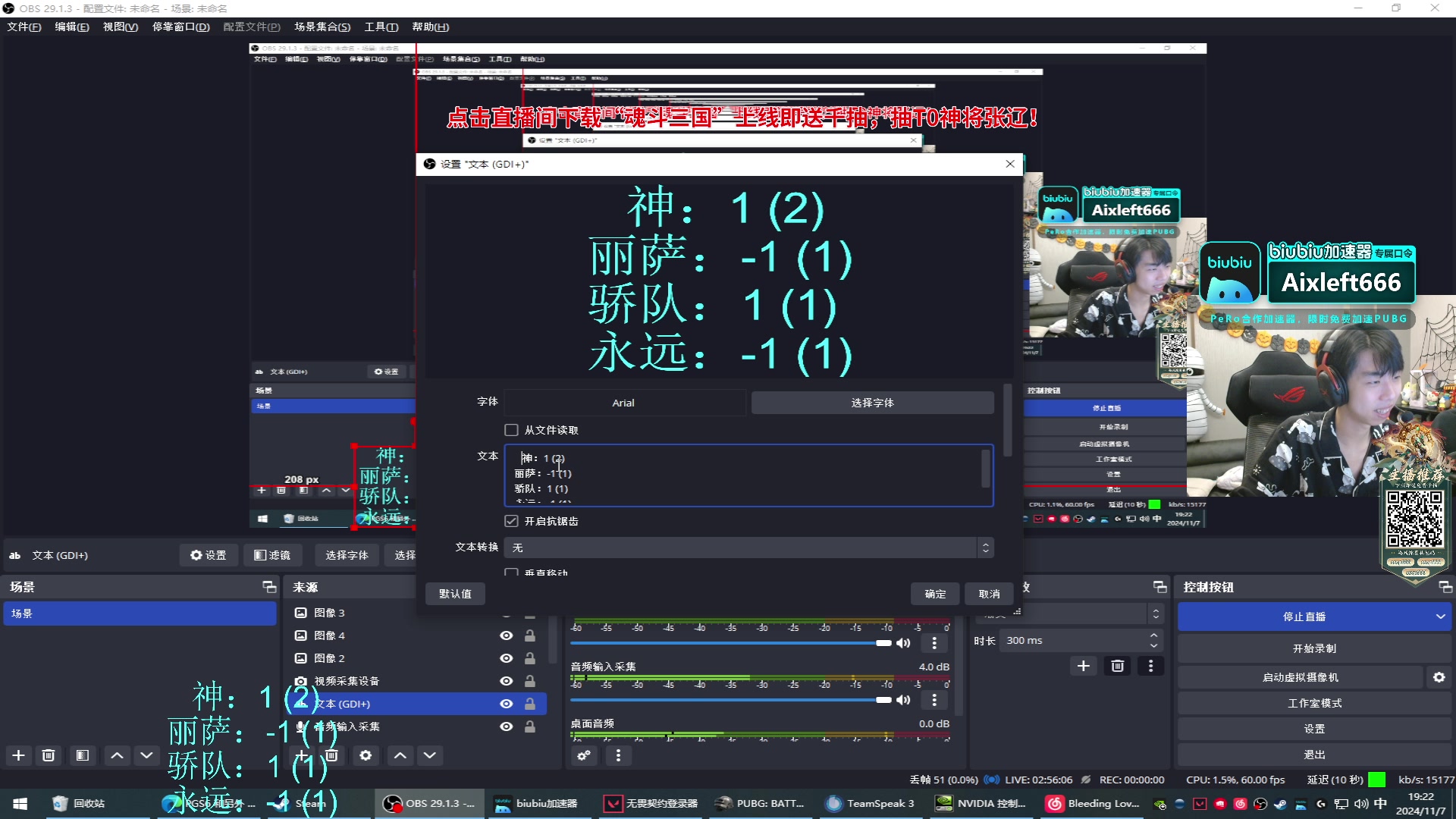Add a new transition with plus icon
The height and width of the screenshot is (819, 1456).
point(1084,666)
